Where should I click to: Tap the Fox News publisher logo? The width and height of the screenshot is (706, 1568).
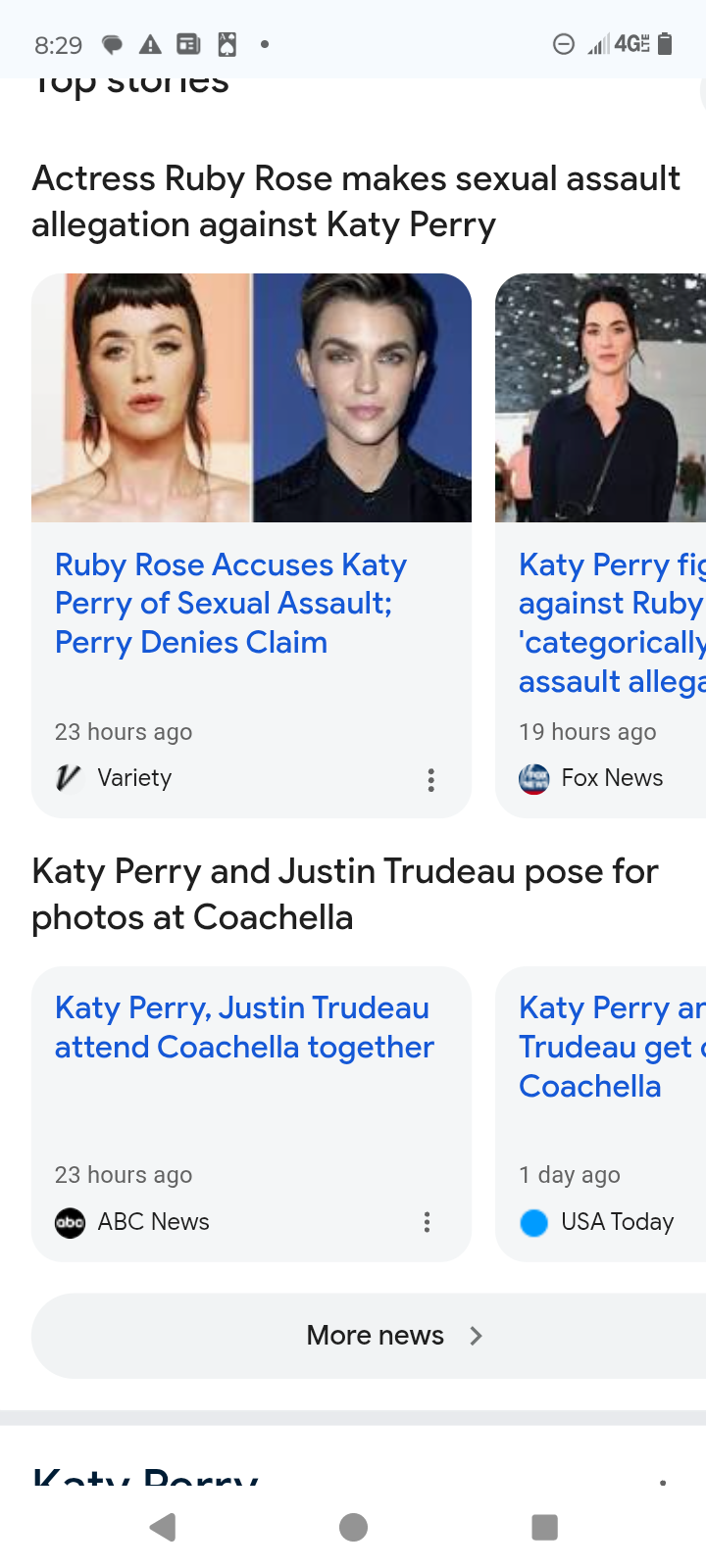pos(533,779)
